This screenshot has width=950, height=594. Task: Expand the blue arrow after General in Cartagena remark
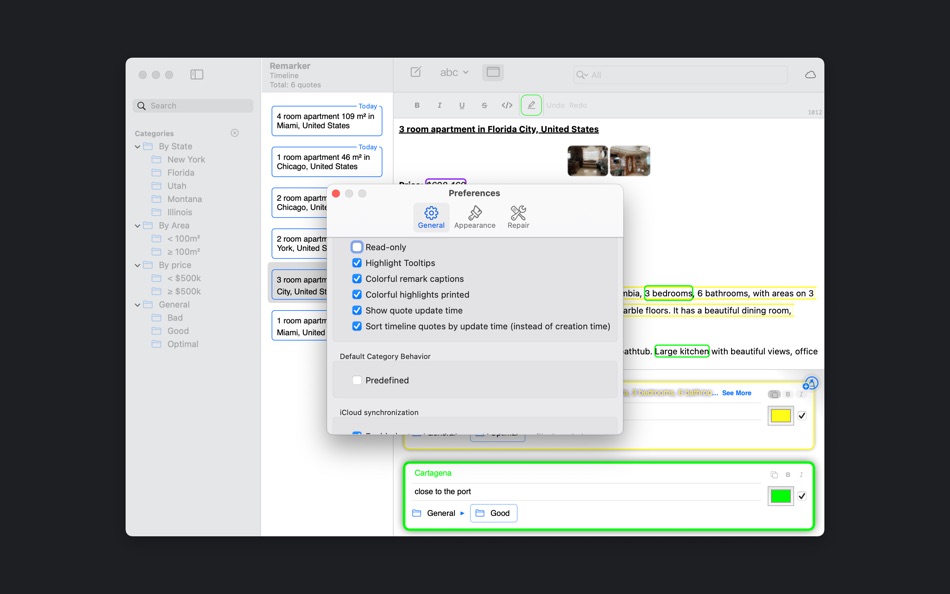[462, 513]
